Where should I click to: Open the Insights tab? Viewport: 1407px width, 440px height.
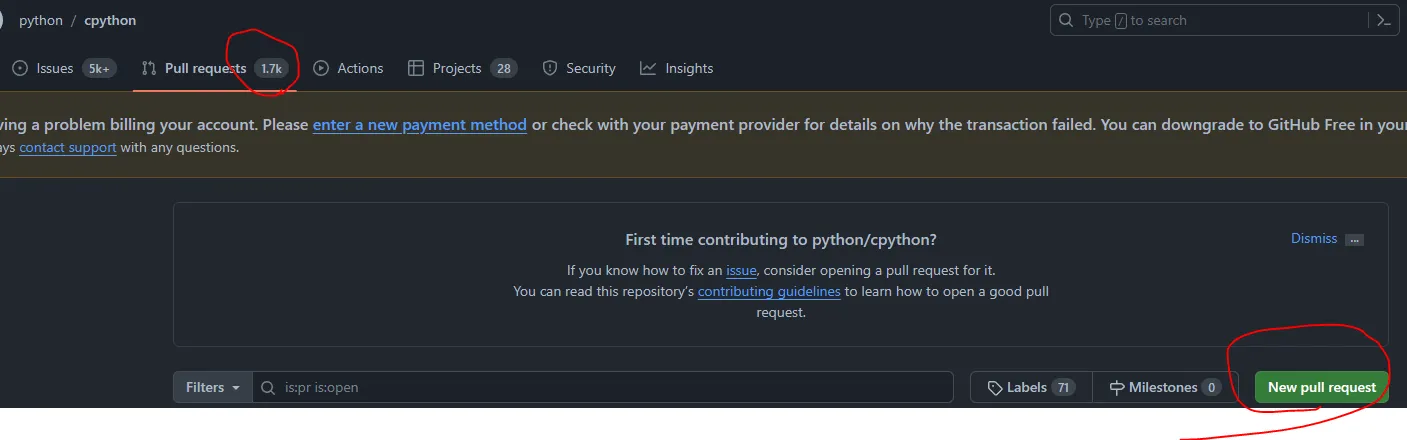pyautogui.click(x=689, y=68)
